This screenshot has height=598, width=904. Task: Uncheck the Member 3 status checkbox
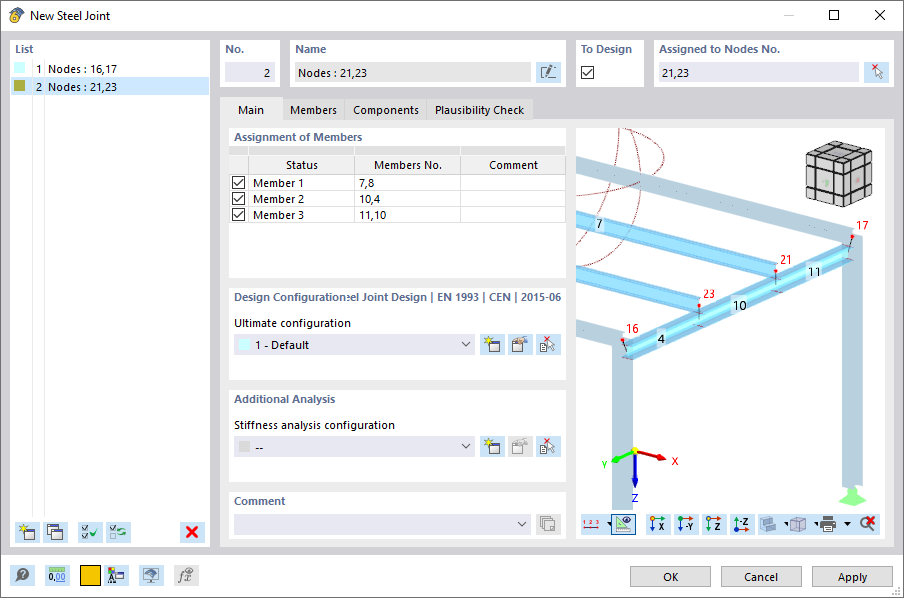coord(239,215)
